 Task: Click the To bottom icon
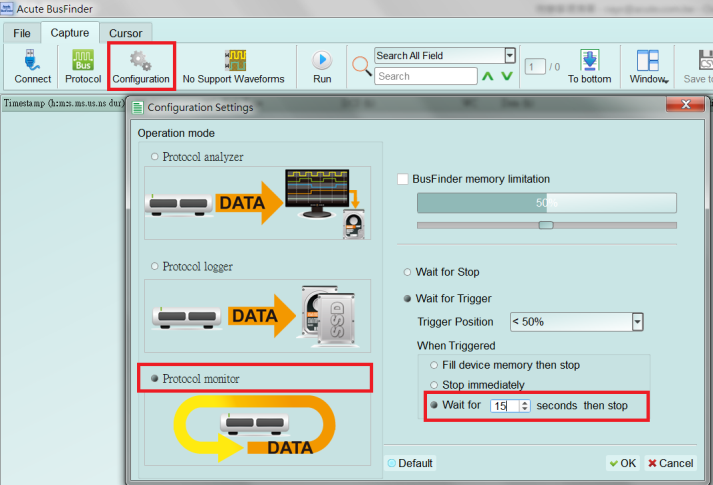589,60
